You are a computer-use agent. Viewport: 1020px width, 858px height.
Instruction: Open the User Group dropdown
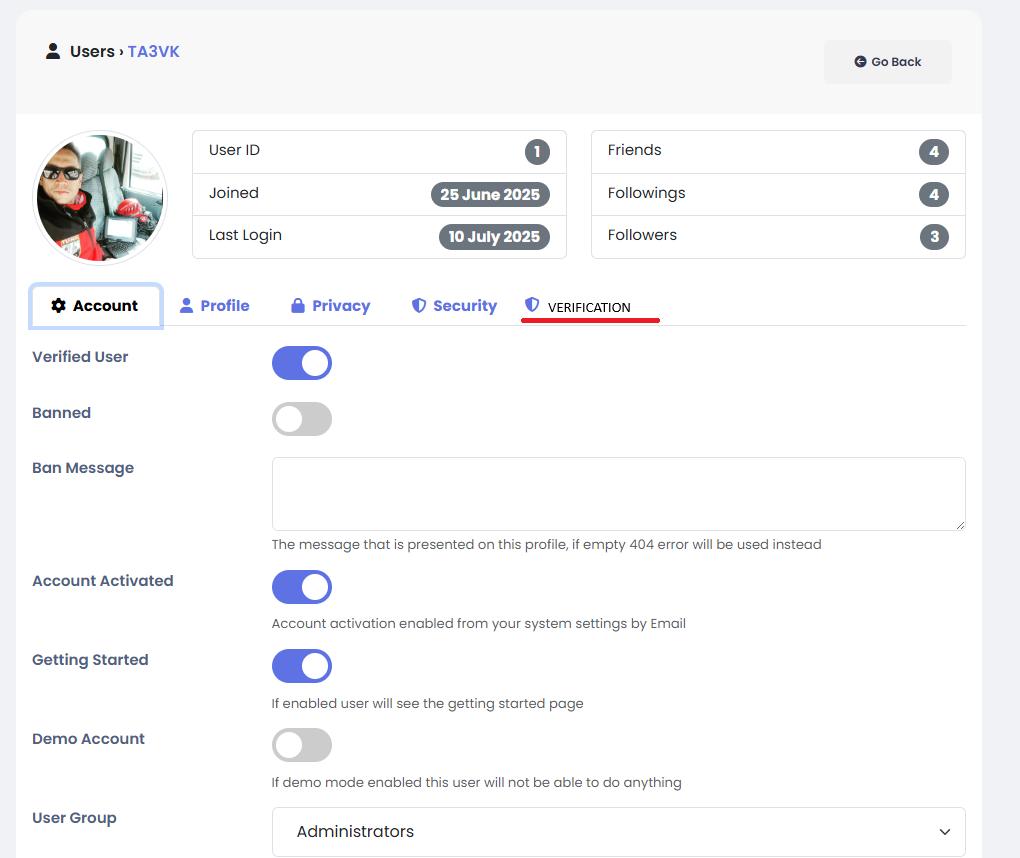619,832
